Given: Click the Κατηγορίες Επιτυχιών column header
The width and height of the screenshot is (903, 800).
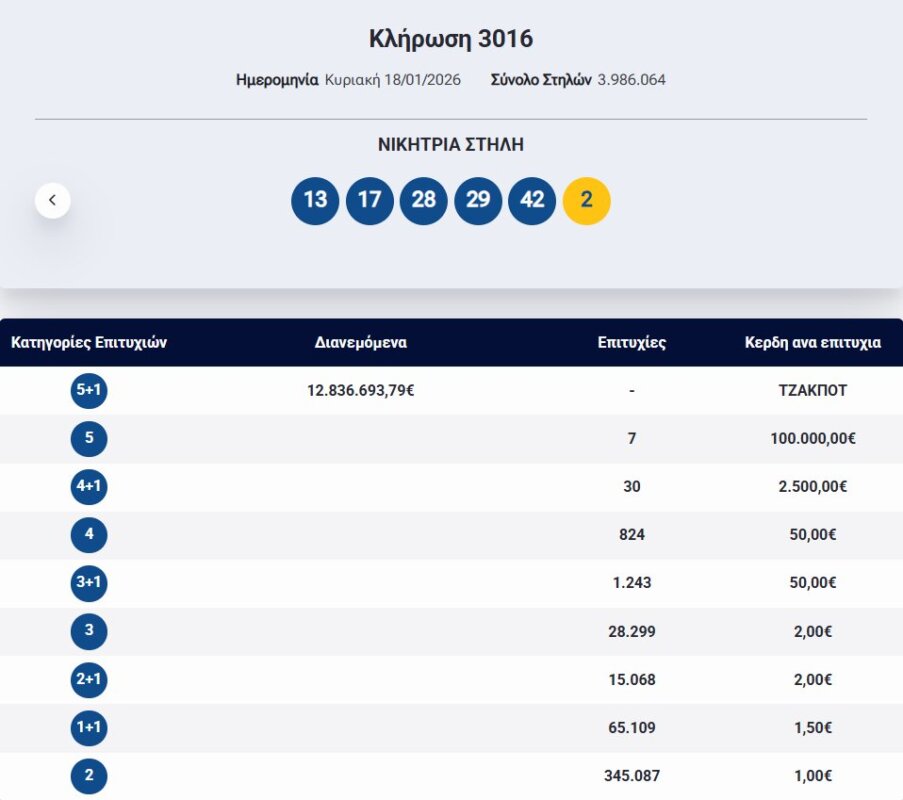Looking at the screenshot, I should tap(89, 343).
